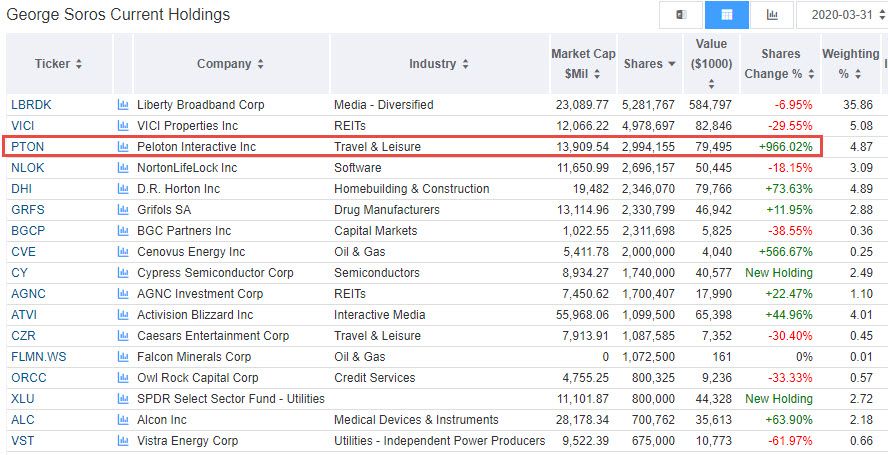This screenshot has width=888, height=455.
Task: Open ALC ticker link
Action: pos(23,420)
